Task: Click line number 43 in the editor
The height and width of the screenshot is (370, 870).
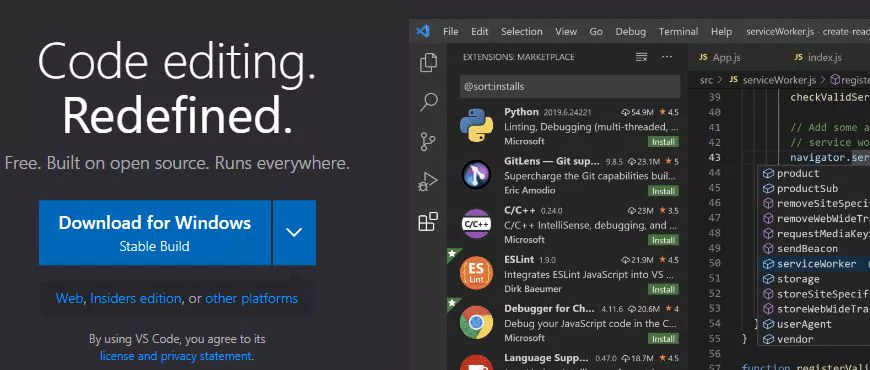Action: (715, 158)
